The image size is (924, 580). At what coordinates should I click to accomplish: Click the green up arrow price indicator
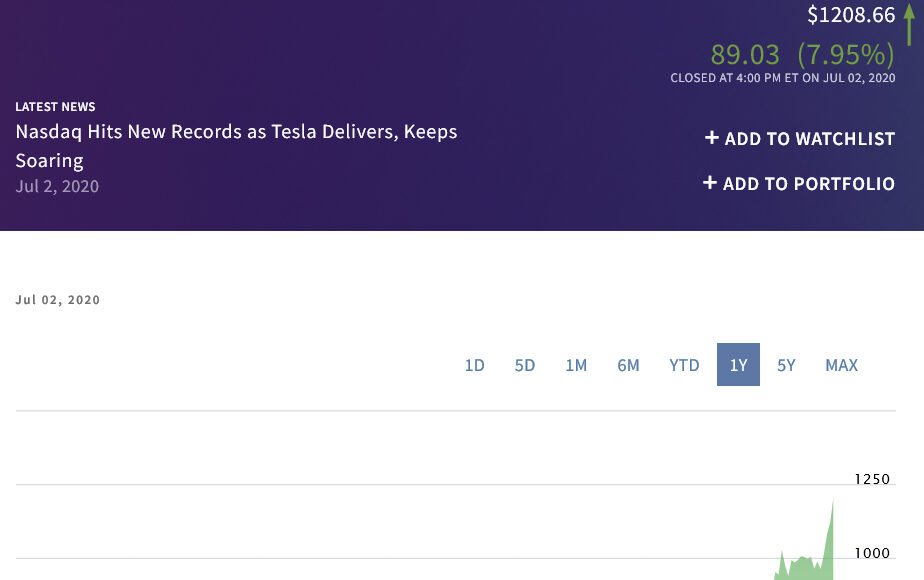(908, 24)
